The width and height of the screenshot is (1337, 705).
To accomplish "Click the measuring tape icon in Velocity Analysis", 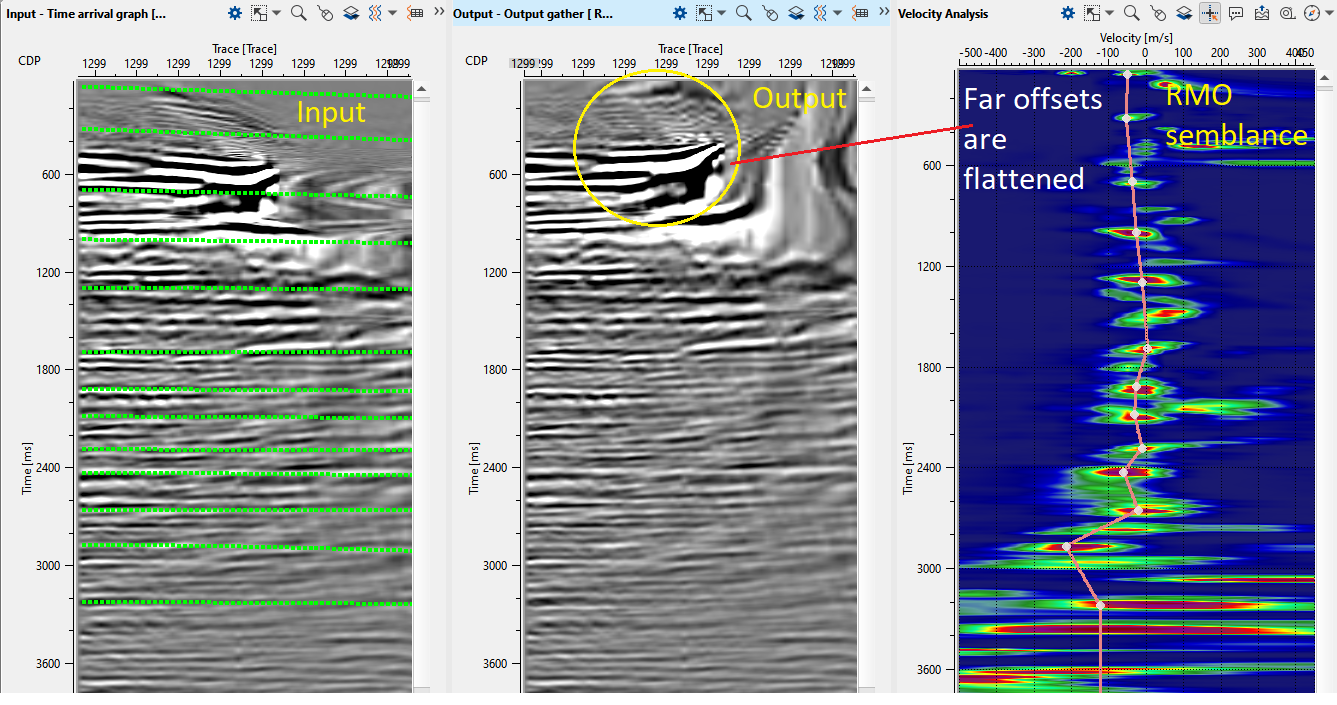I will click(1286, 13).
